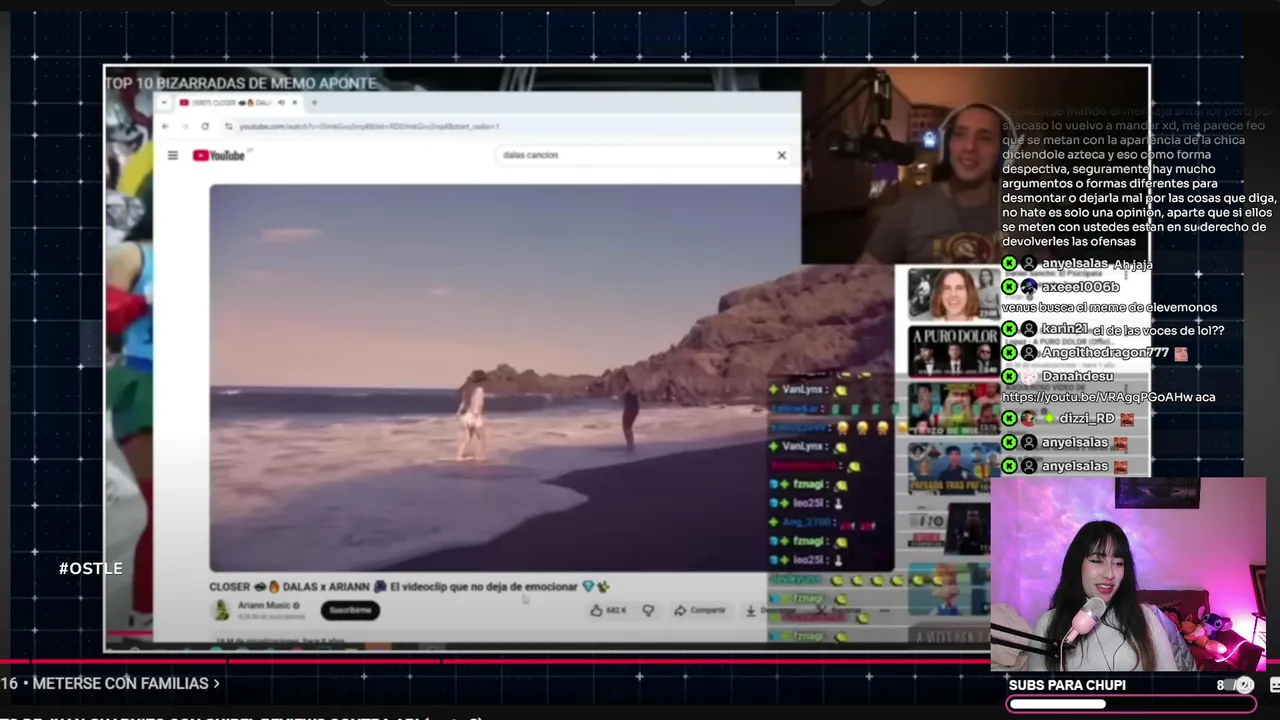The height and width of the screenshot is (720, 1280).
Task: Click the green Kick badge beside axeeel006b
Action: pos(1010,287)
